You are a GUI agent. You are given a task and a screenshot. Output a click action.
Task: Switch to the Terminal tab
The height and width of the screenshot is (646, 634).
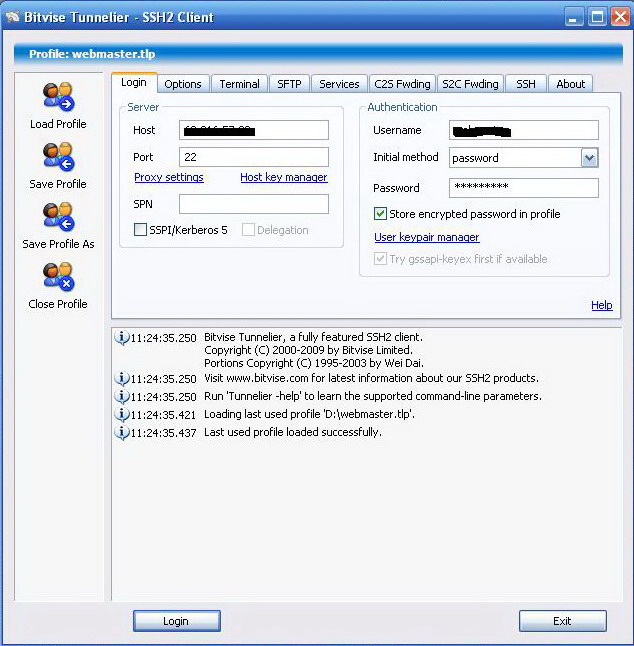click(239, 84)
